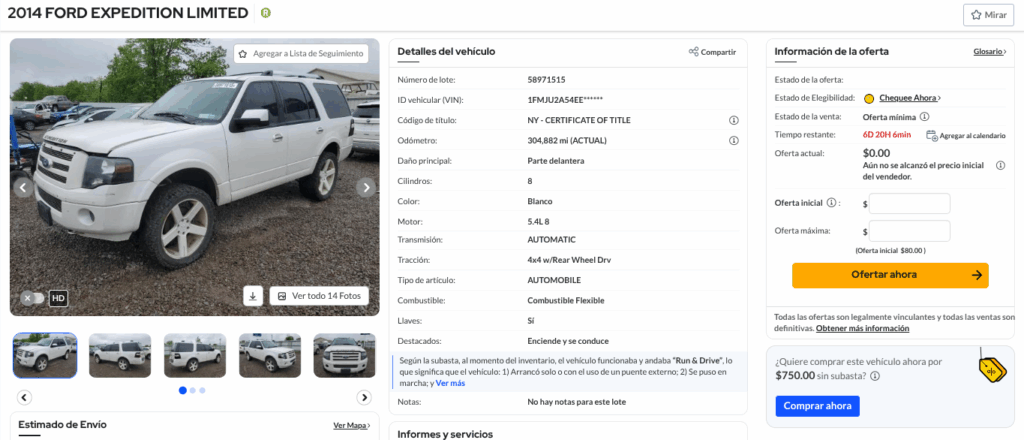Click info icon next to Oferta inicial
1024x440 pixels.
coord(831,203)
